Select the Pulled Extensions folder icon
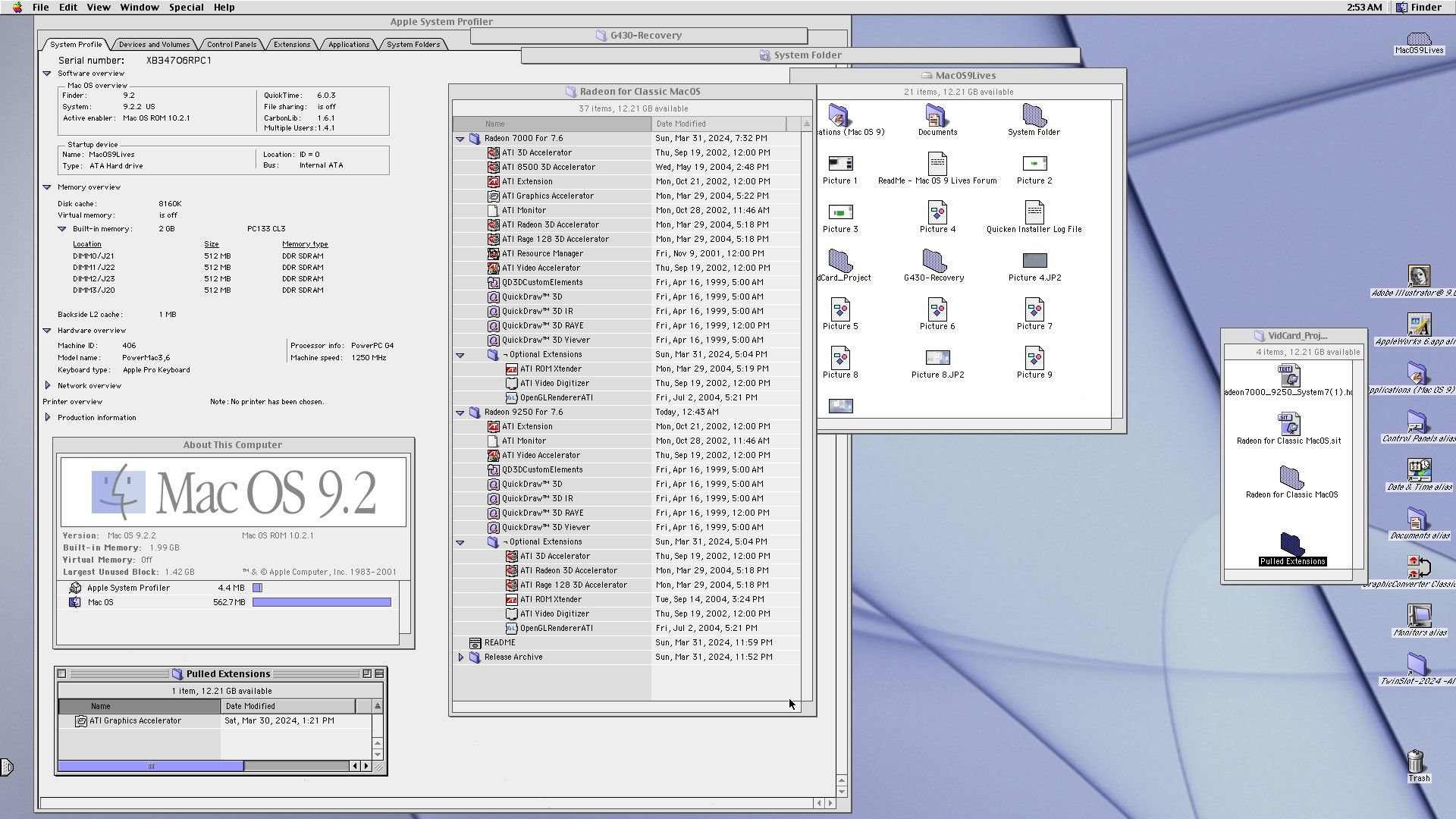This screenshot has height=819, width=1456. coord(1291,544)
